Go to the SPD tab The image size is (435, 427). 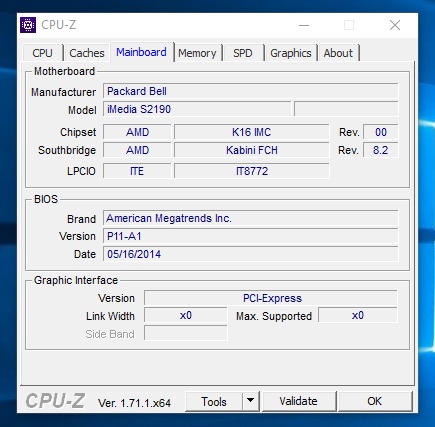click(243, 53)
